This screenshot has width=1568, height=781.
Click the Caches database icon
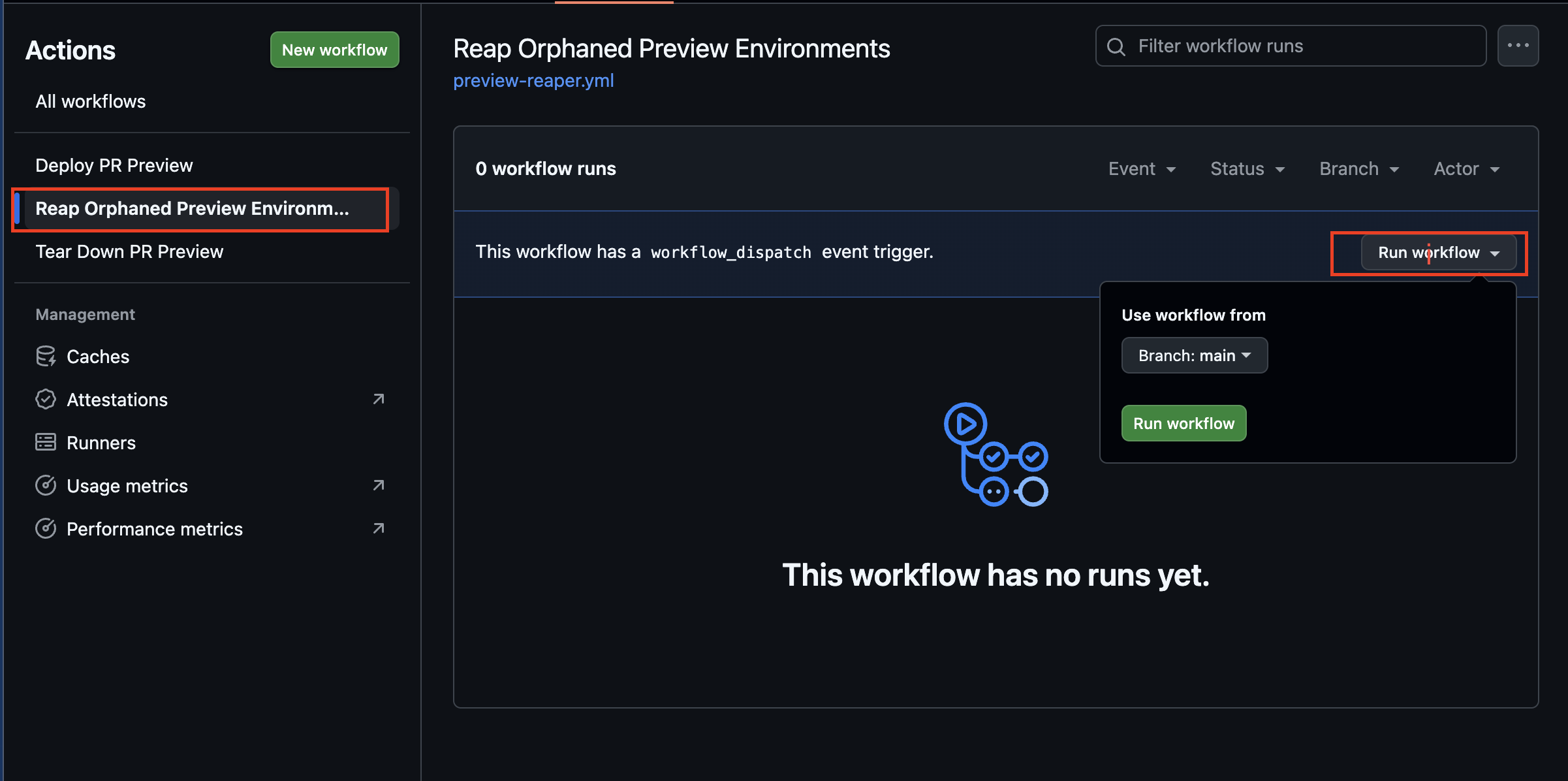(x=46, y=357)
